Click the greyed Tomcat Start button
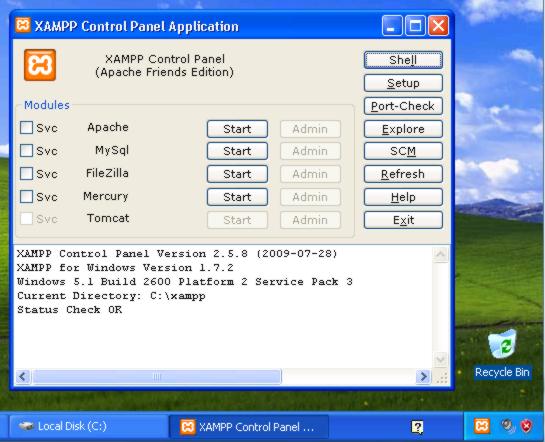545x442 pixels. coord(237,220)
